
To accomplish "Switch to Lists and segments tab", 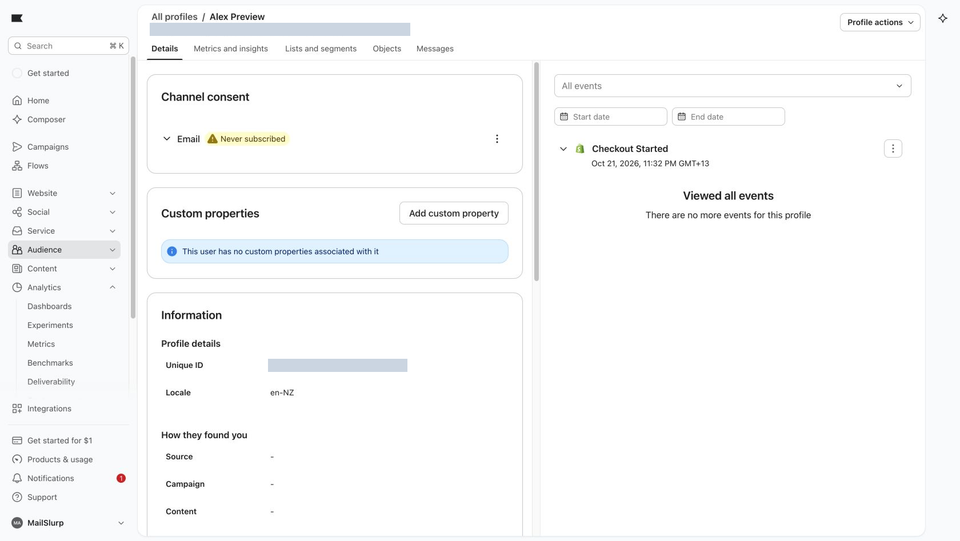I will (x=321, y=49).
